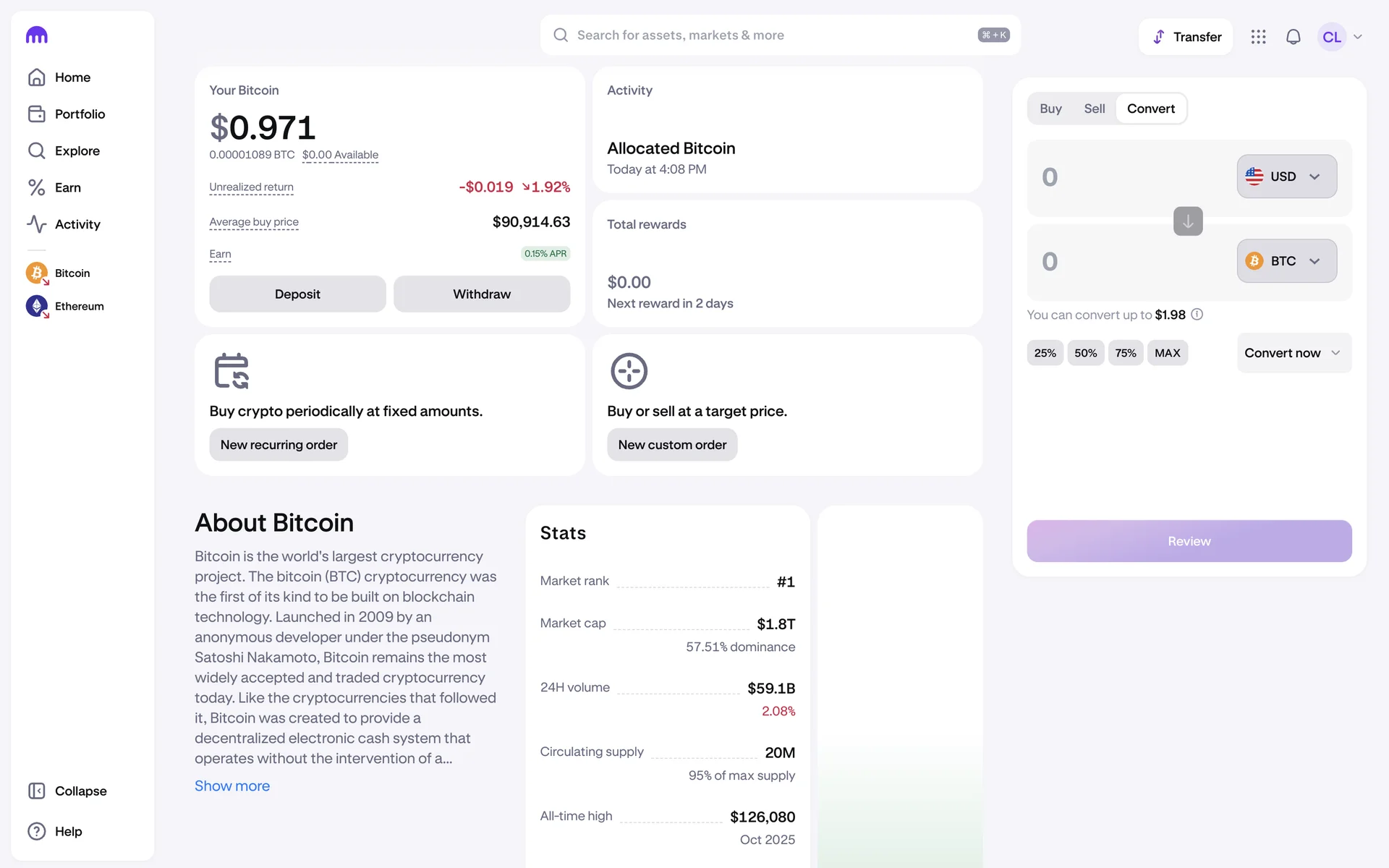Open the notifications bell

tap(1293, 37)
